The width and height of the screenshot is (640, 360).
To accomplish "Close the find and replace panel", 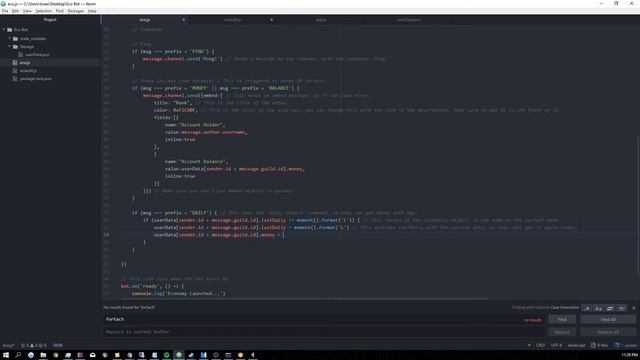I will click(x=634, y=308).
